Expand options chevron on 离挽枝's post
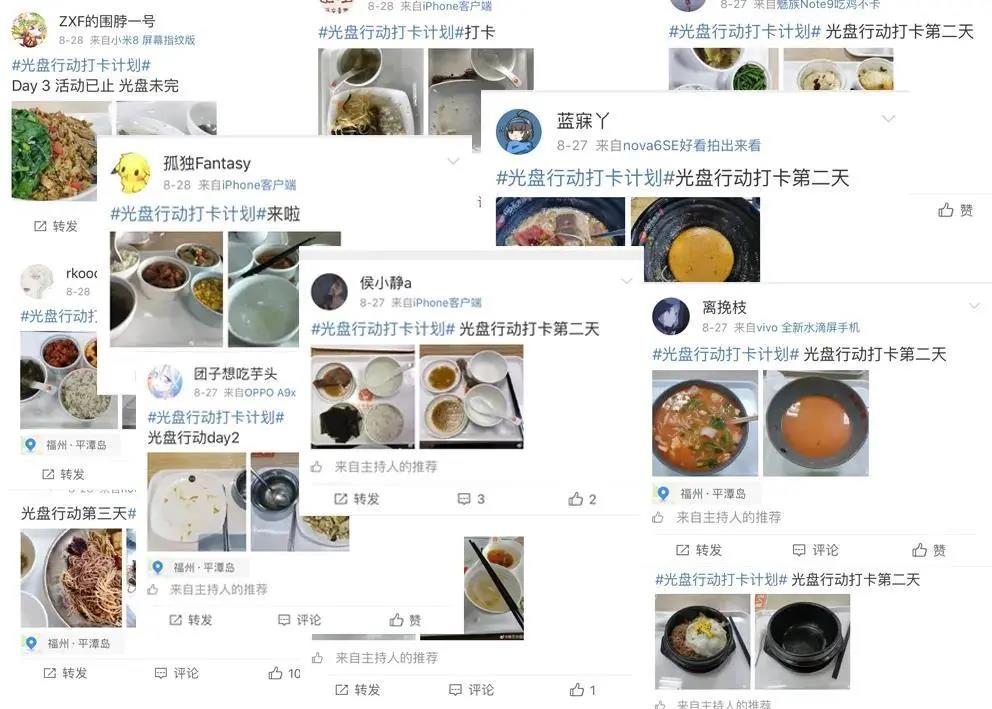 click(974, 306)
